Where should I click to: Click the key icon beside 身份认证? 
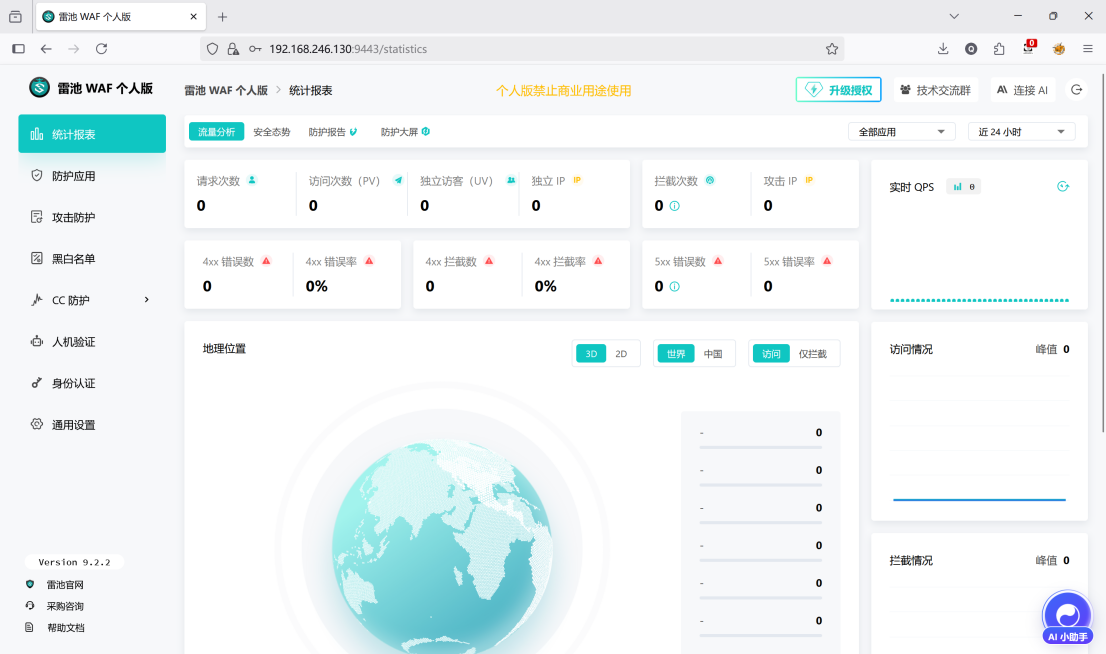point(37,382)
